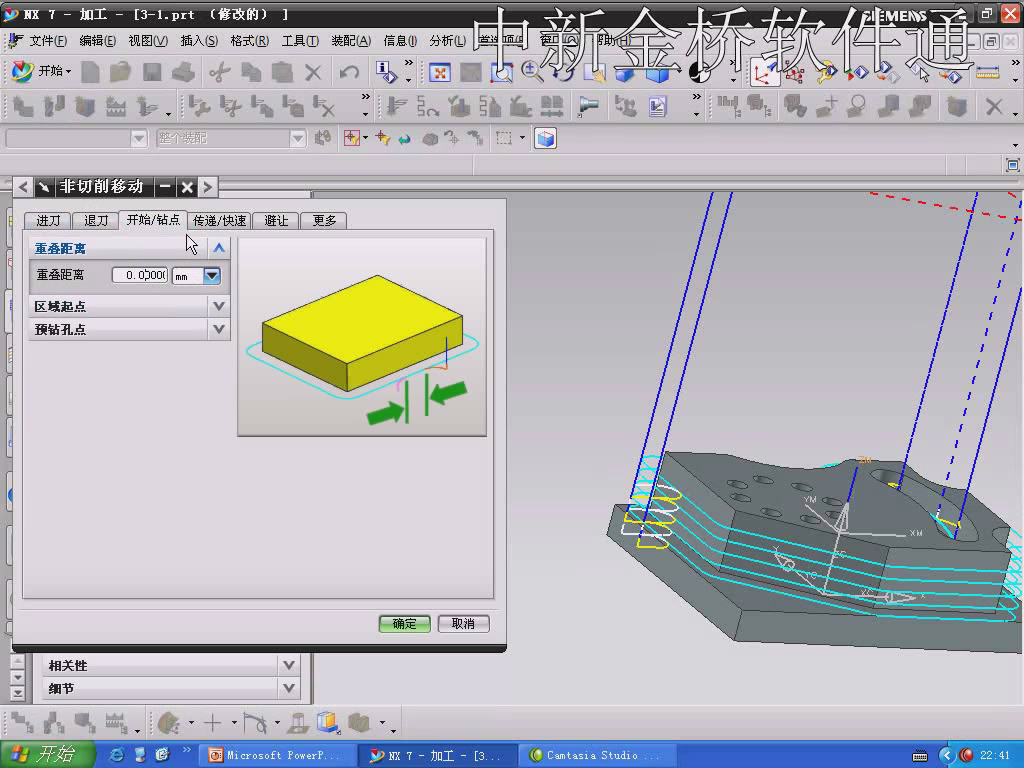Open the 信息(I) menu
Image resolution: width=1024 pixels, height=768 pixels.
coord(400,41)
